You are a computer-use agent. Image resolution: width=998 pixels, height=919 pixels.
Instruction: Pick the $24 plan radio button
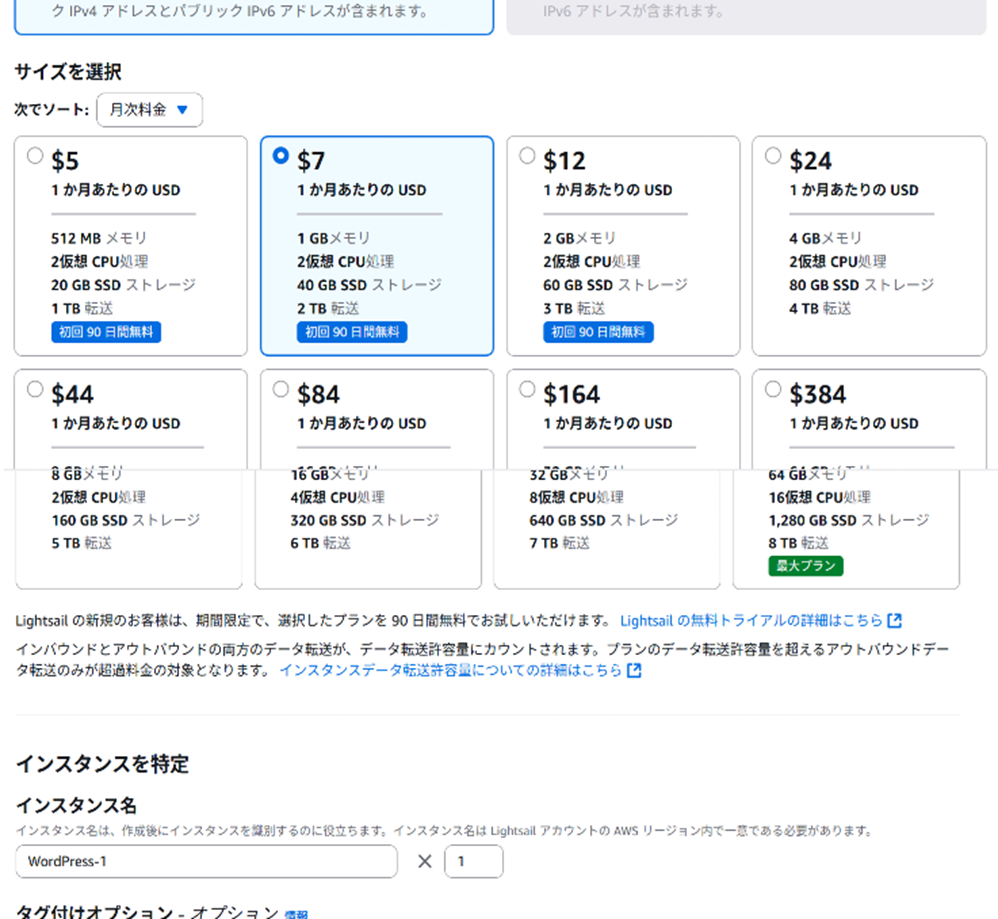tap(773, 155)
